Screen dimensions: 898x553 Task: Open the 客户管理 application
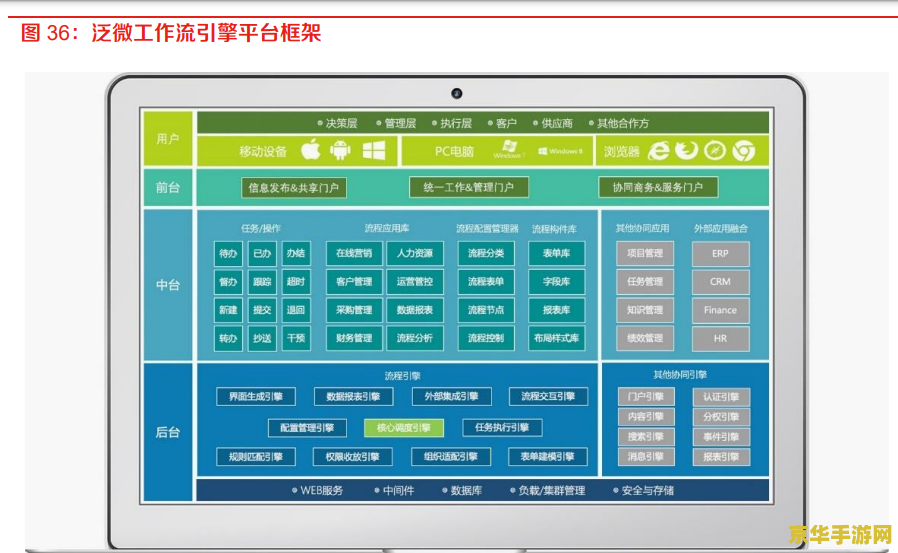pyautogui.click(x=354, y=282)
